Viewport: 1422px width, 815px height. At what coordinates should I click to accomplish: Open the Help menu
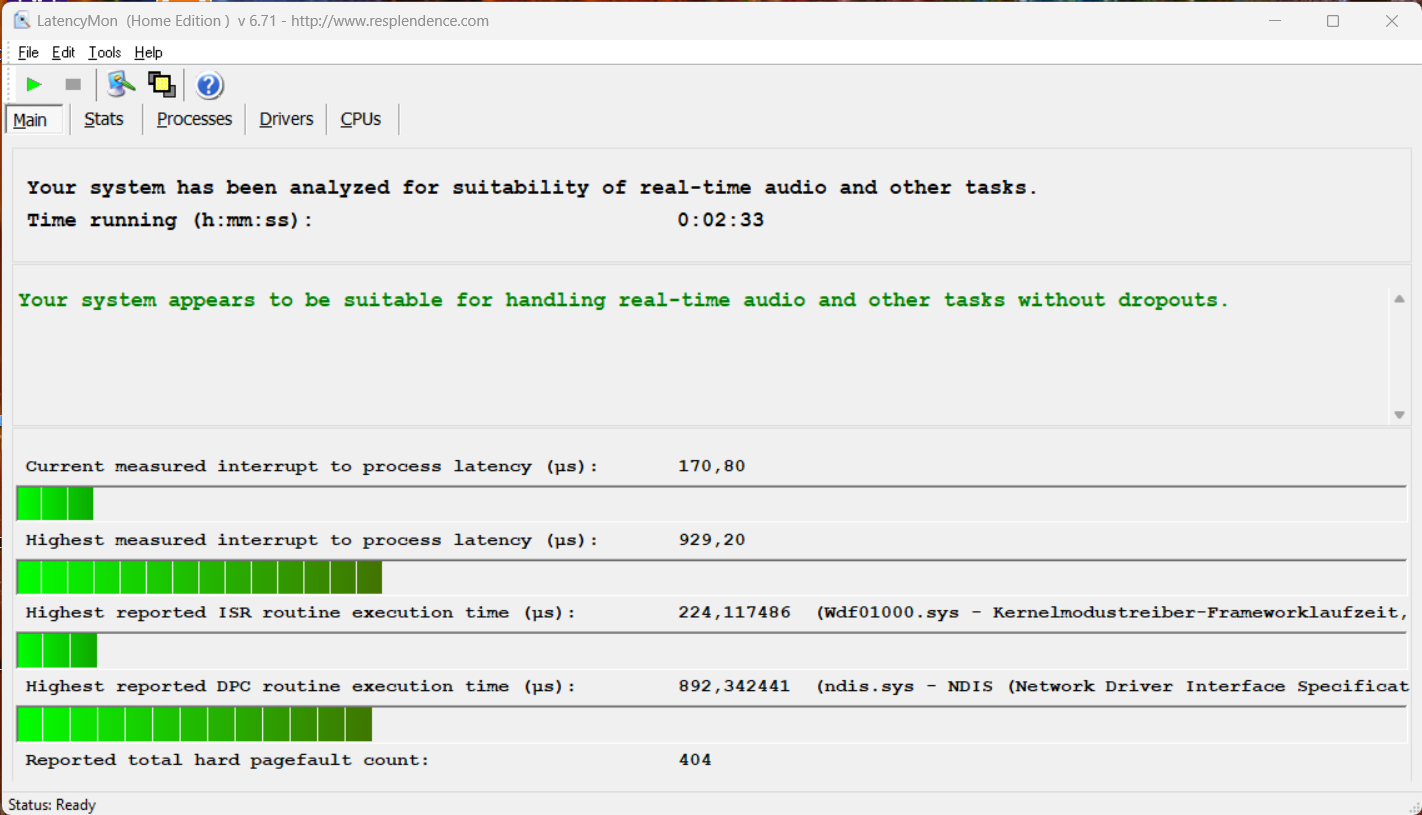click(148, 53)
